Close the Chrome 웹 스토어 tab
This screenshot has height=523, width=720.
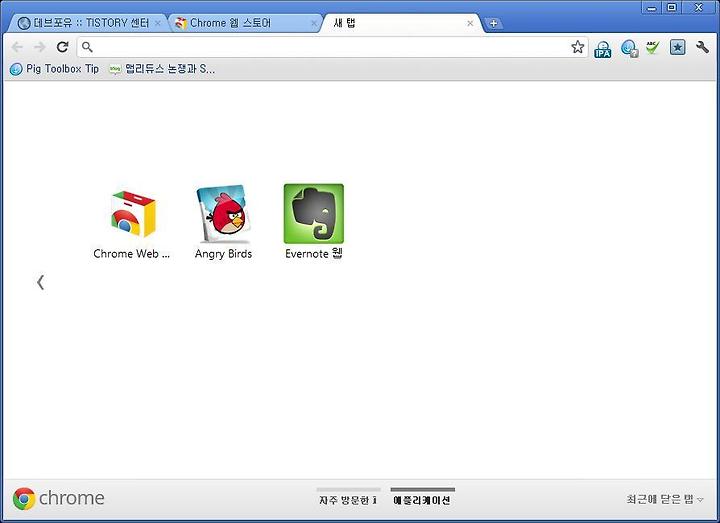(x=314, y=23)
